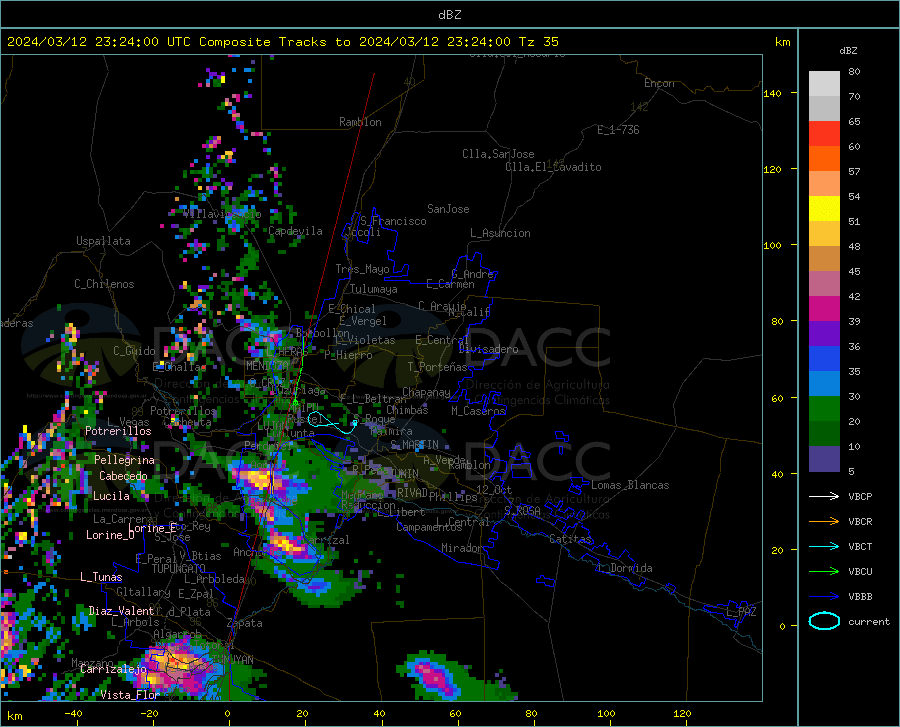Click the cyan current storm track outline near S_Roque
This screenshot has height=727, width=900.
pyautogui.click(x=332, y=422)
